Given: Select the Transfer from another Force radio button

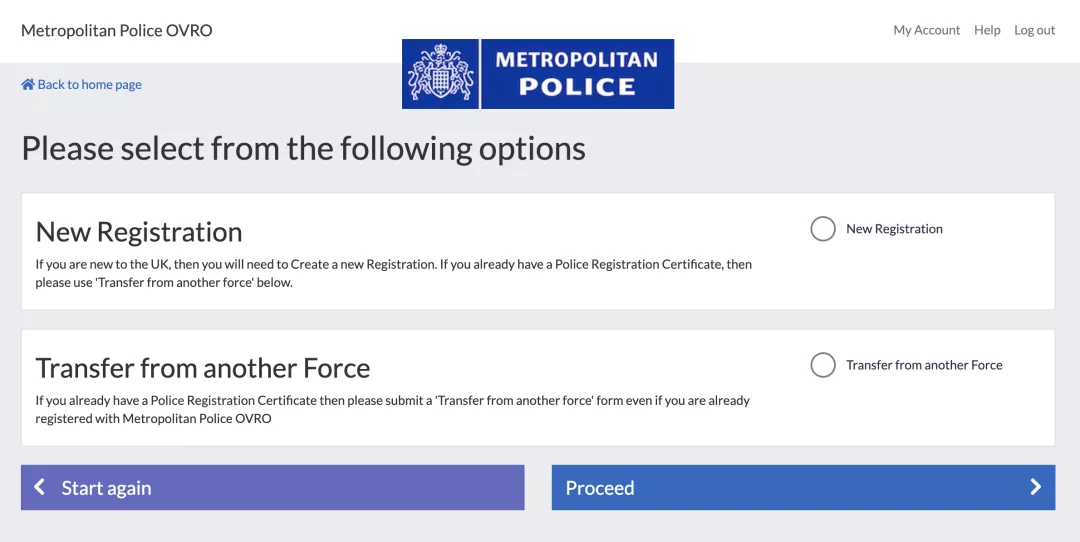Looking at the screenshot, I should pyautogui.click(x=822, y=365).
